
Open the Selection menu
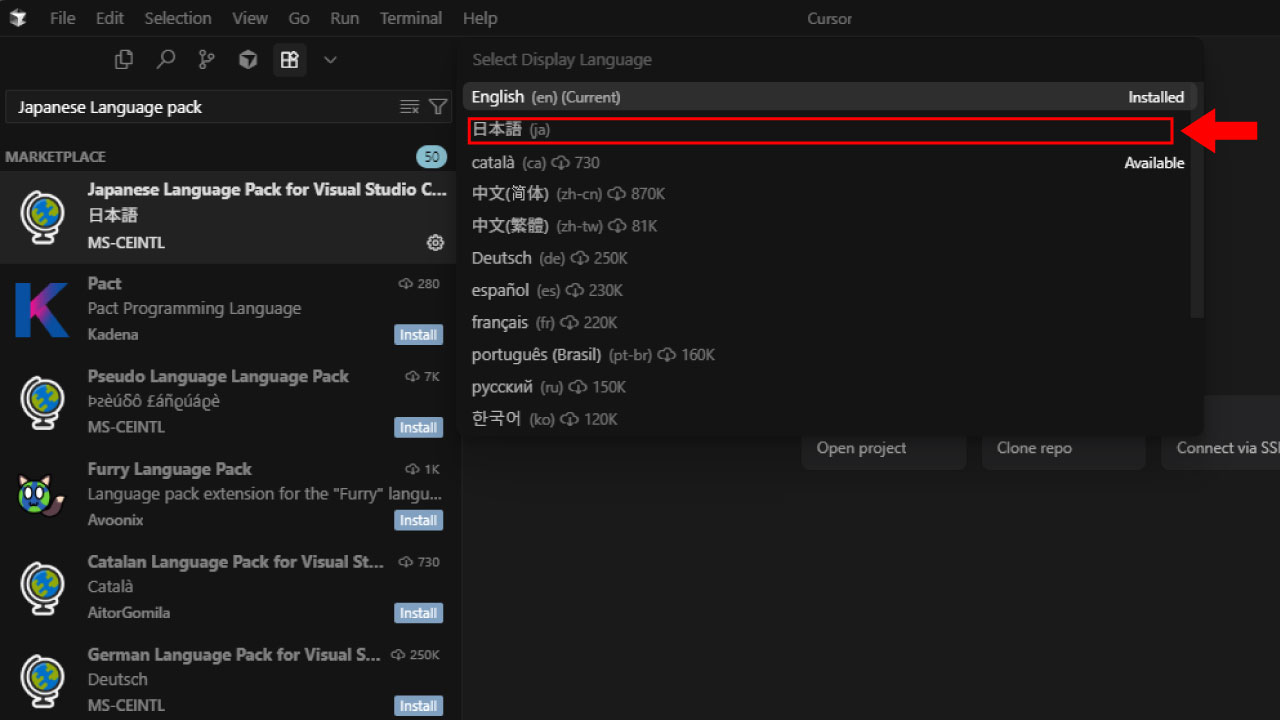click(x=178, y=18)
